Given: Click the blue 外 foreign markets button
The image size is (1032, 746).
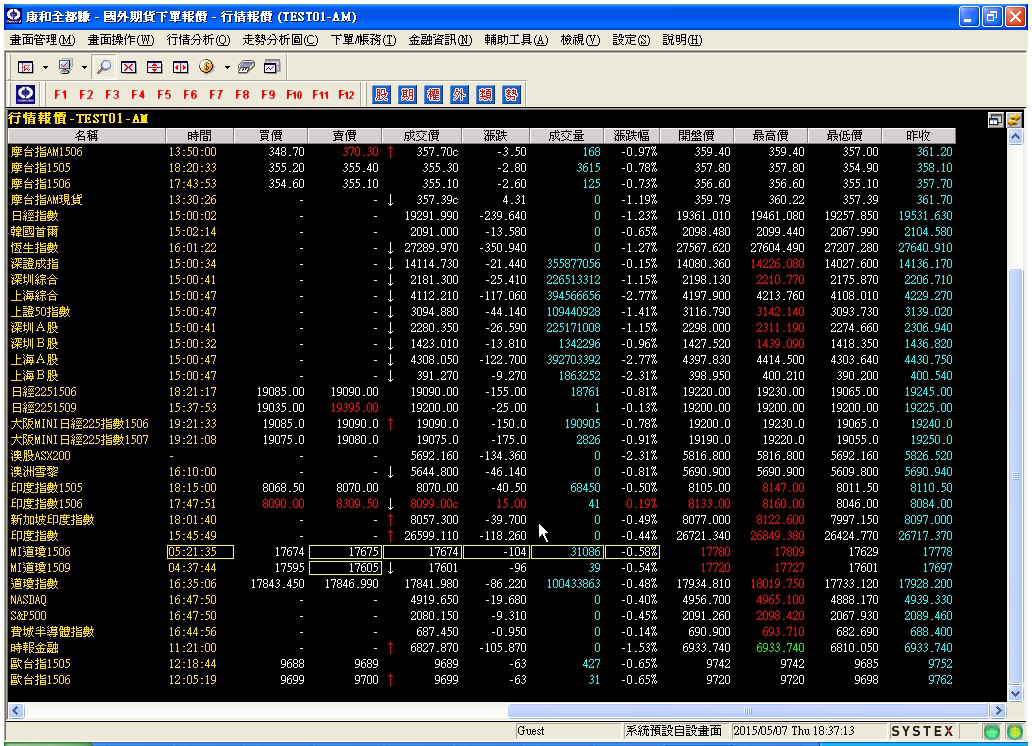Looking at the screenshot, I should click(x=459, y=94).
